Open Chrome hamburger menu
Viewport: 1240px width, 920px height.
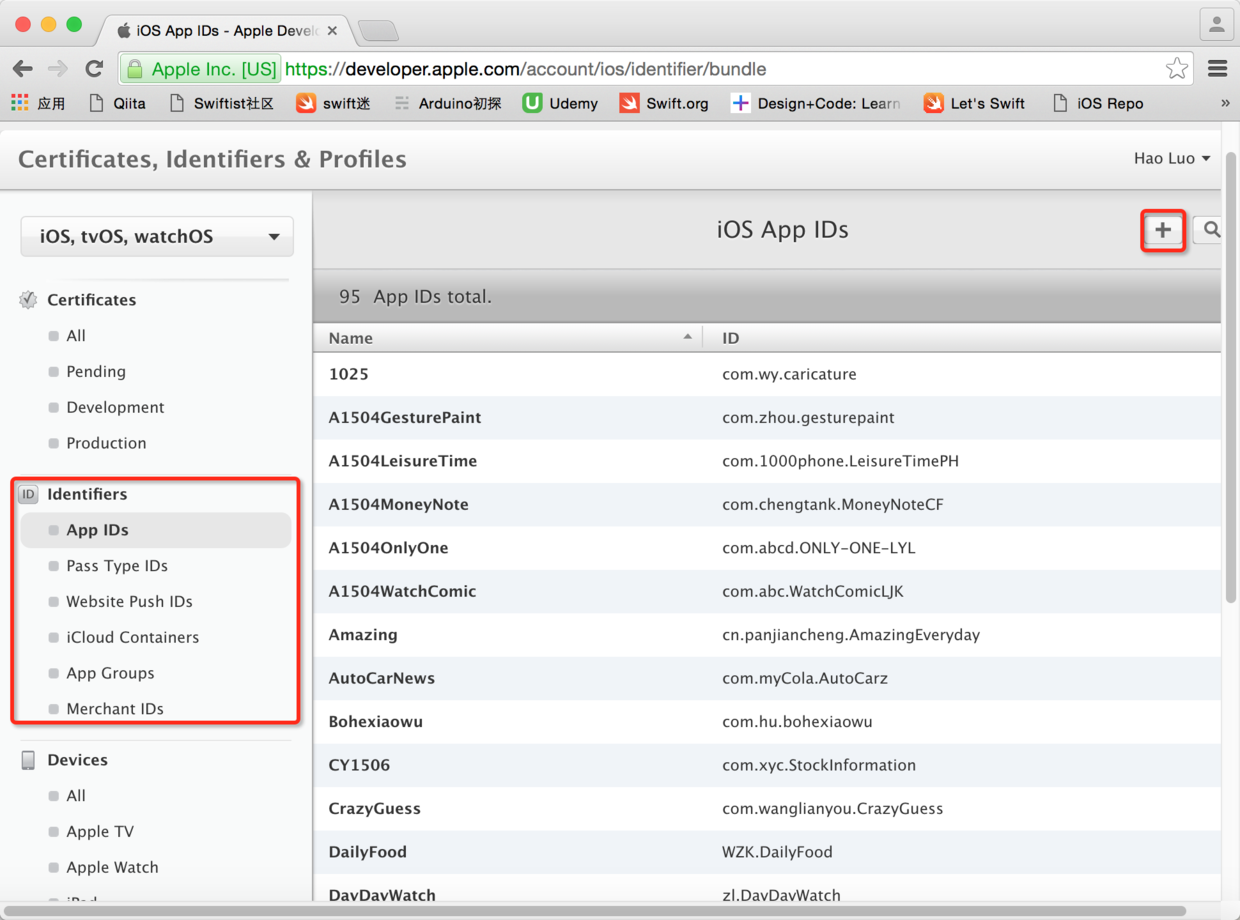click(x=1217, y=69)
